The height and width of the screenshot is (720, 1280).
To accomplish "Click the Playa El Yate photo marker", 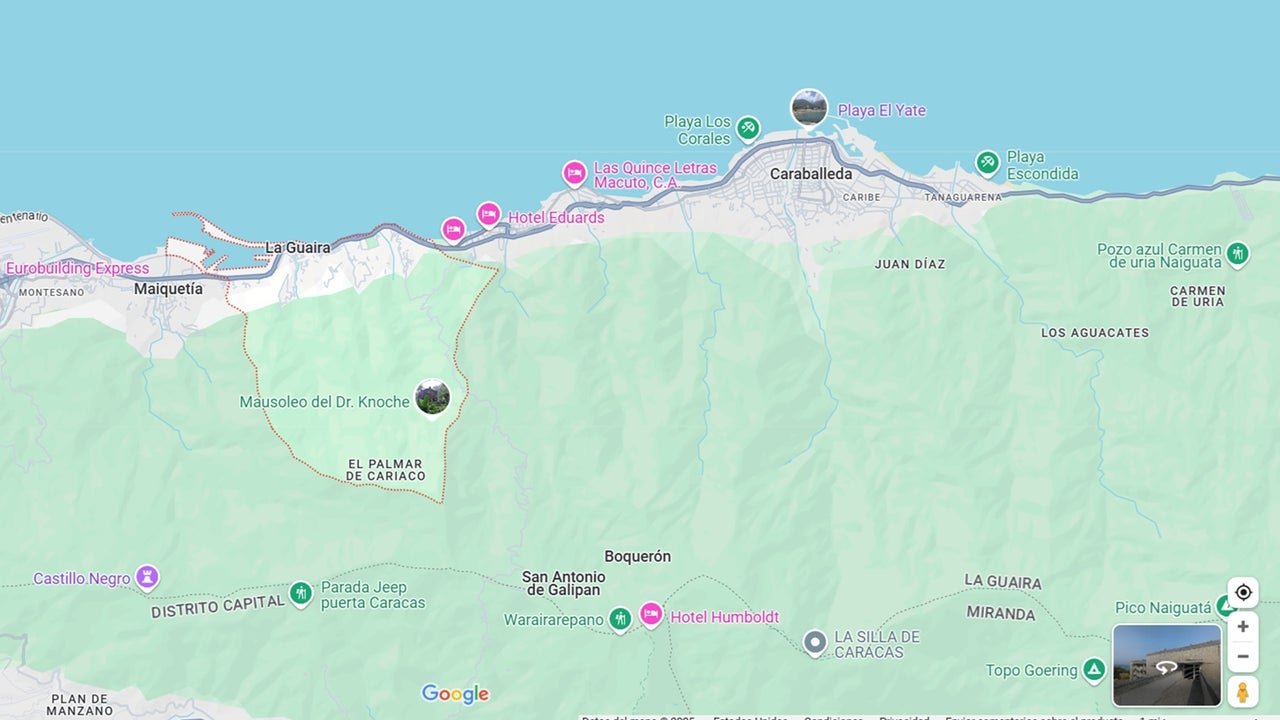I will [809, 108].
